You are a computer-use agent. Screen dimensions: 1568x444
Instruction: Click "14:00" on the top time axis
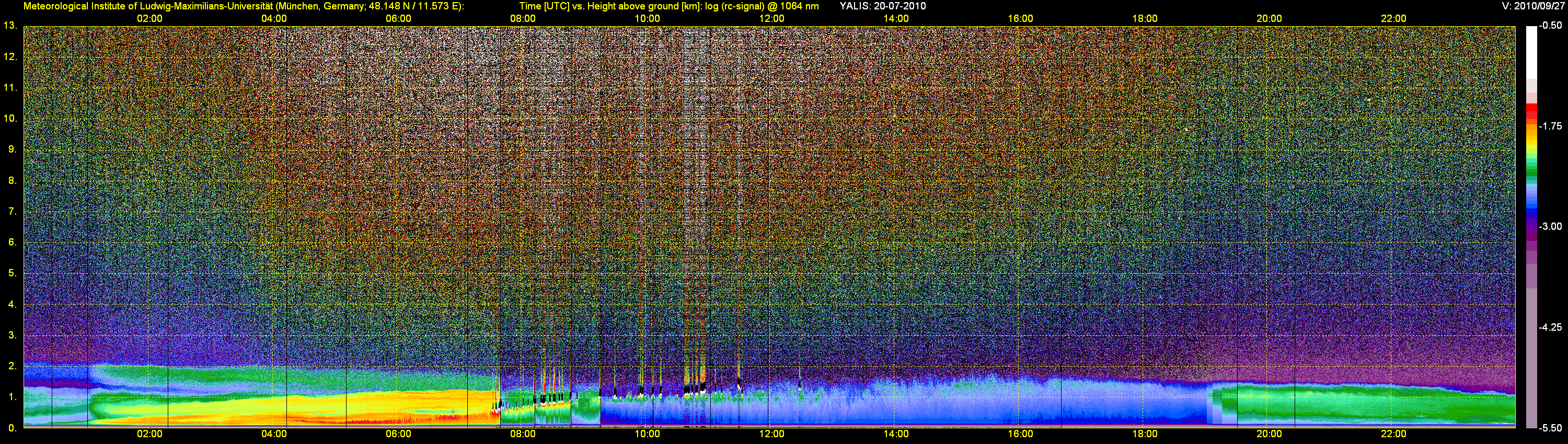coord(896,19)
